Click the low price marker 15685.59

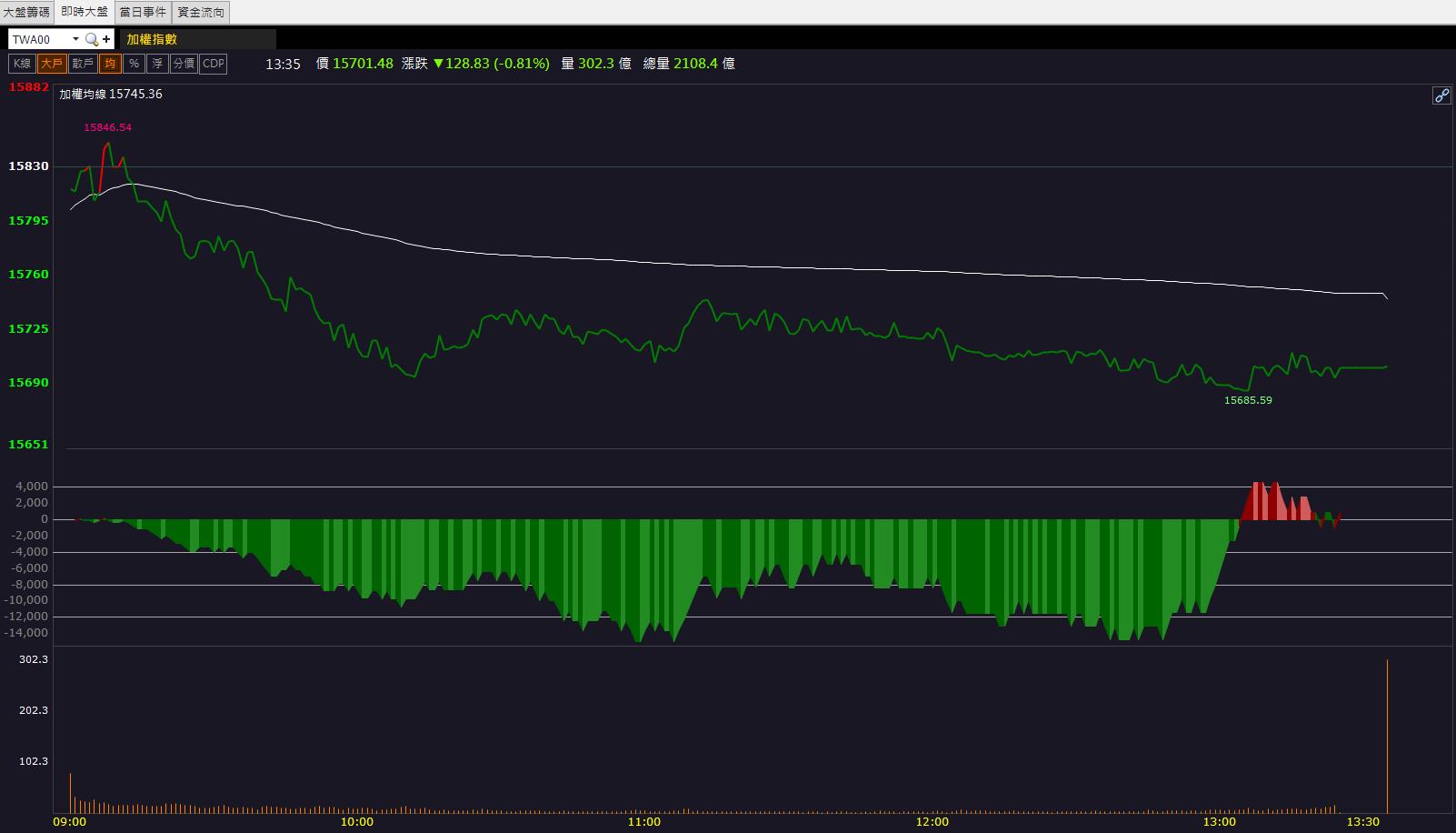tap(1248, 400)
